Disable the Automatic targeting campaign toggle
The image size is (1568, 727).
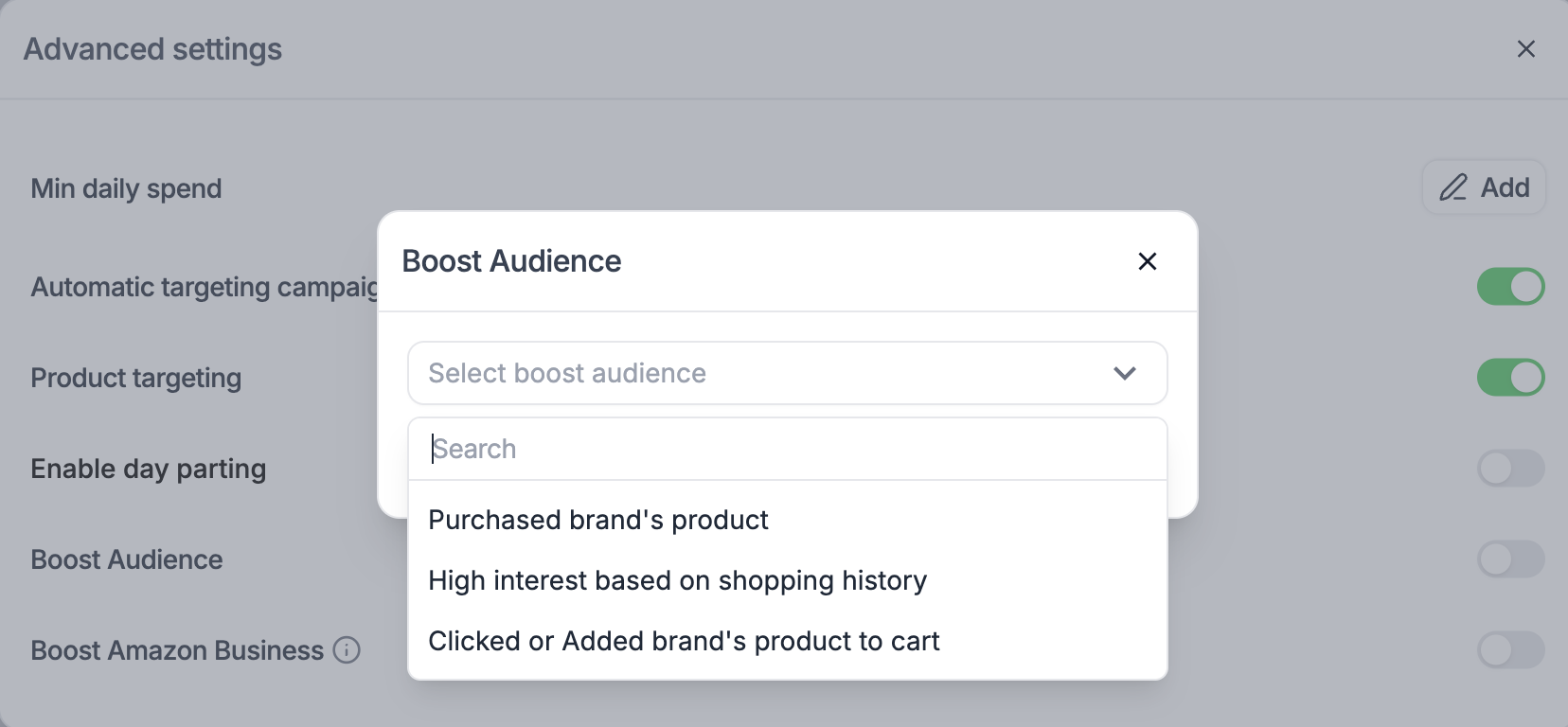coord(1510,287)
